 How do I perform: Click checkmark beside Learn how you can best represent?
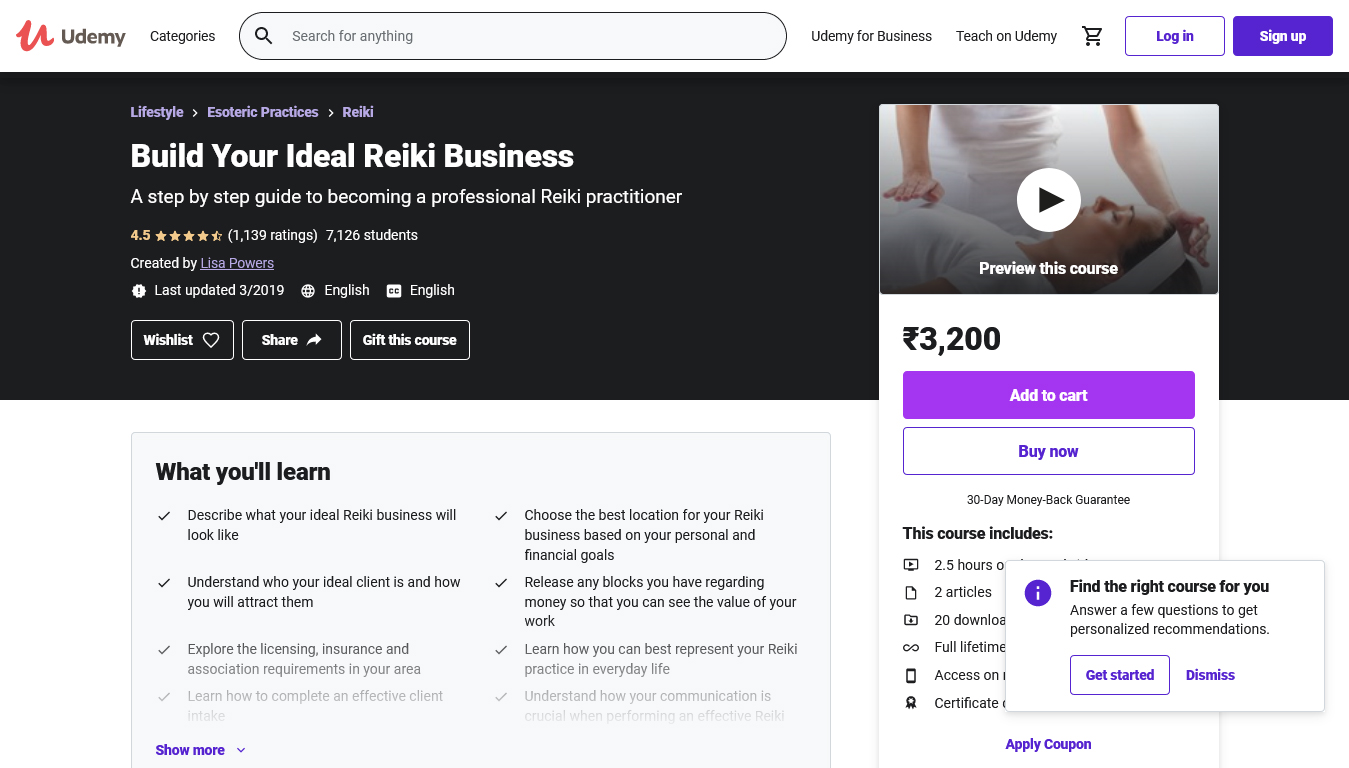tap(501, 650)
